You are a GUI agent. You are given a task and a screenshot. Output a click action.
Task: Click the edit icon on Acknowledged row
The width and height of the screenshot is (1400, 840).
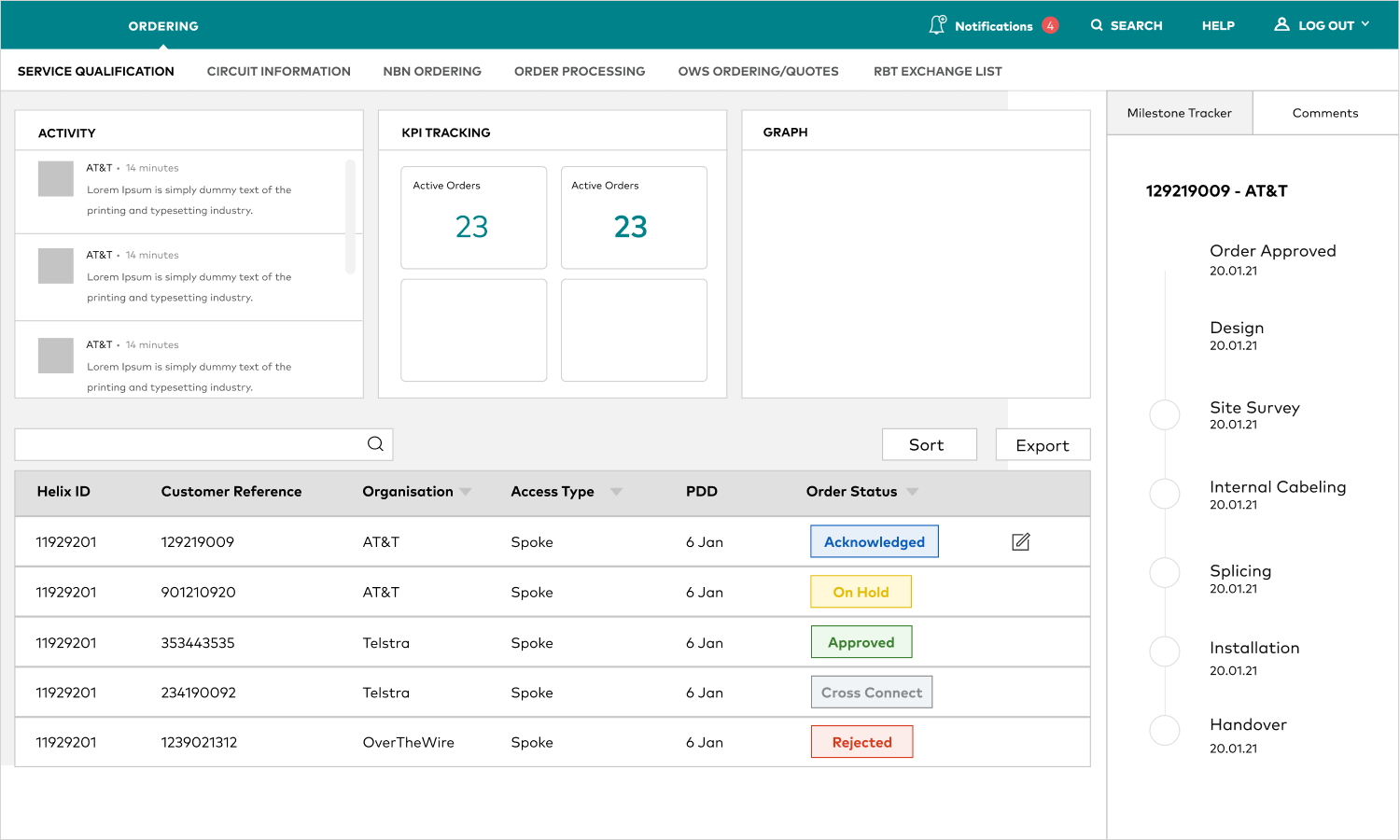pyautogui.click(x=1021, y=541)
